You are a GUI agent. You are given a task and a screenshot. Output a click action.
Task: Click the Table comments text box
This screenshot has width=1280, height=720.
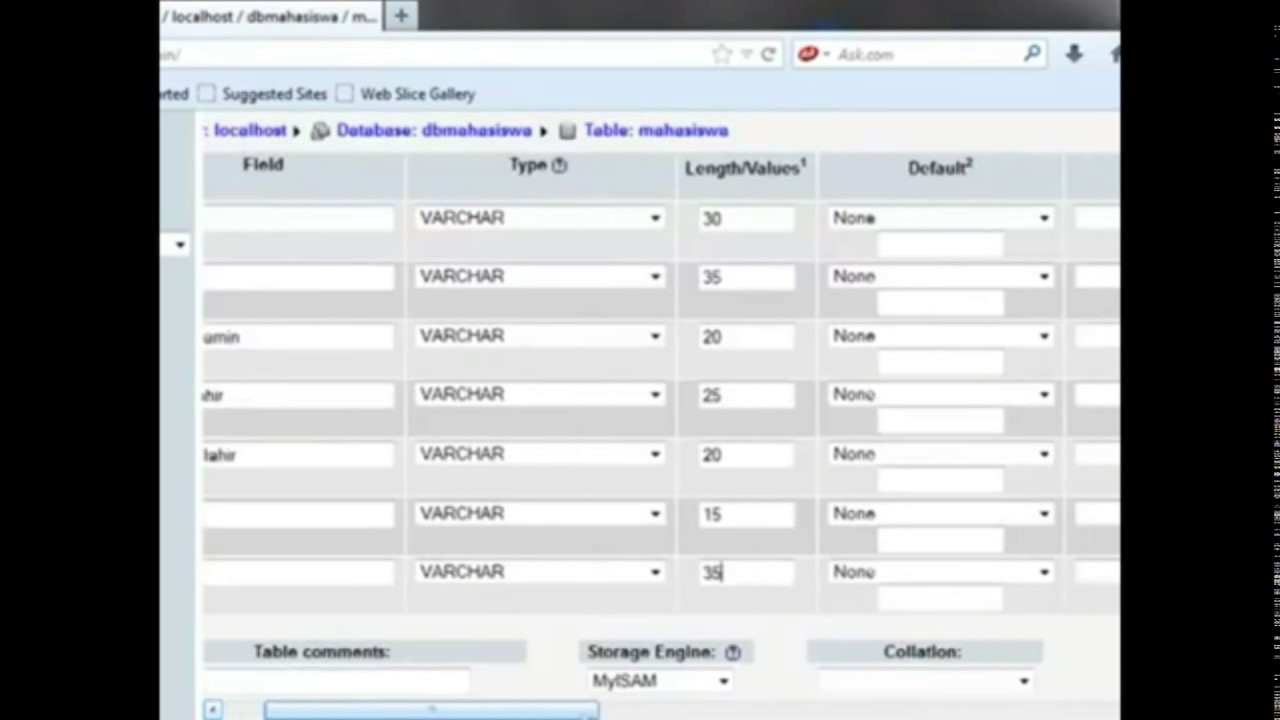336,682
